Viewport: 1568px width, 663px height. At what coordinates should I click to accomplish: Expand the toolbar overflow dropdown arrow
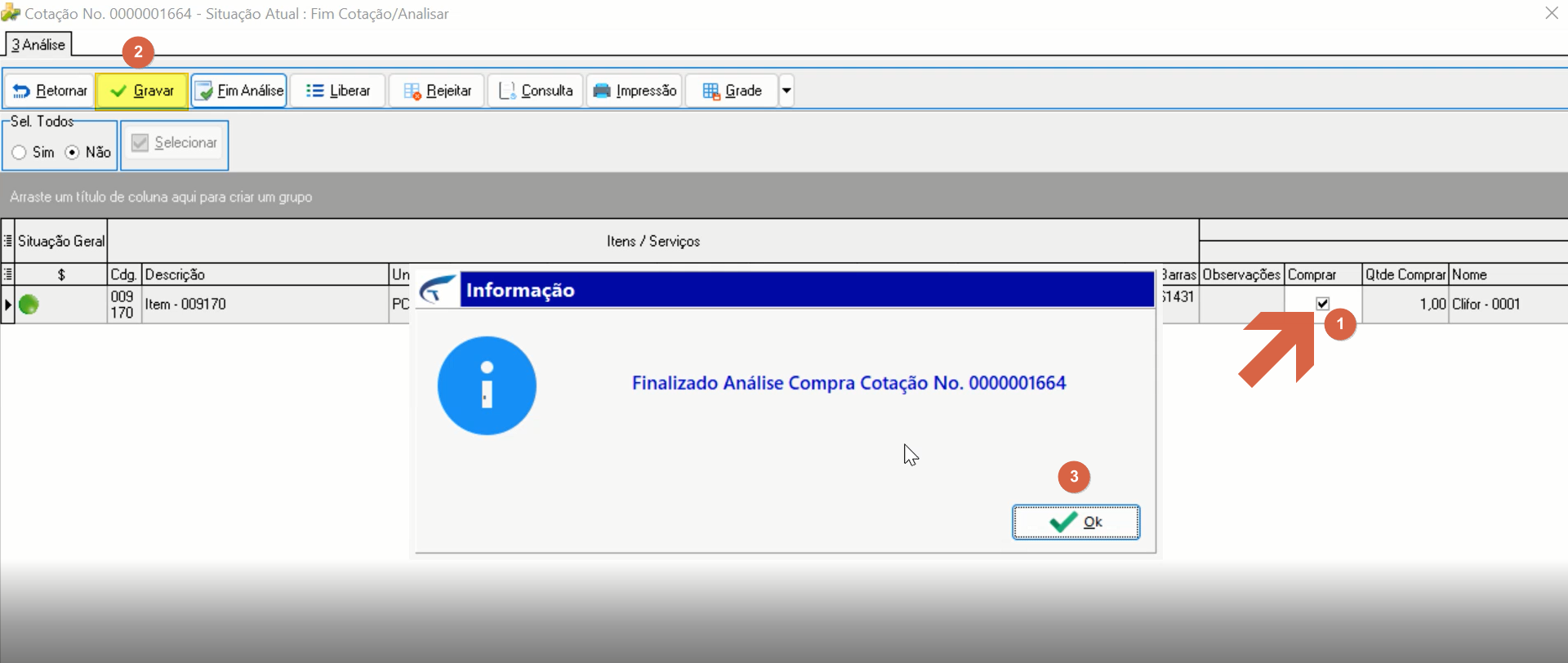coord(786,91)
